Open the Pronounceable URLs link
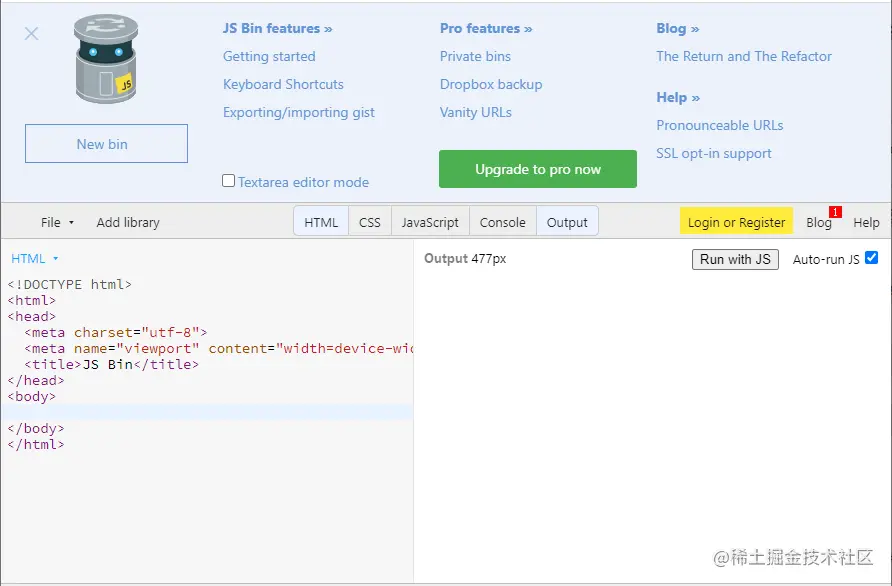Screen dimensions: 892x586 pyautogui.click(x=720, y=125)
